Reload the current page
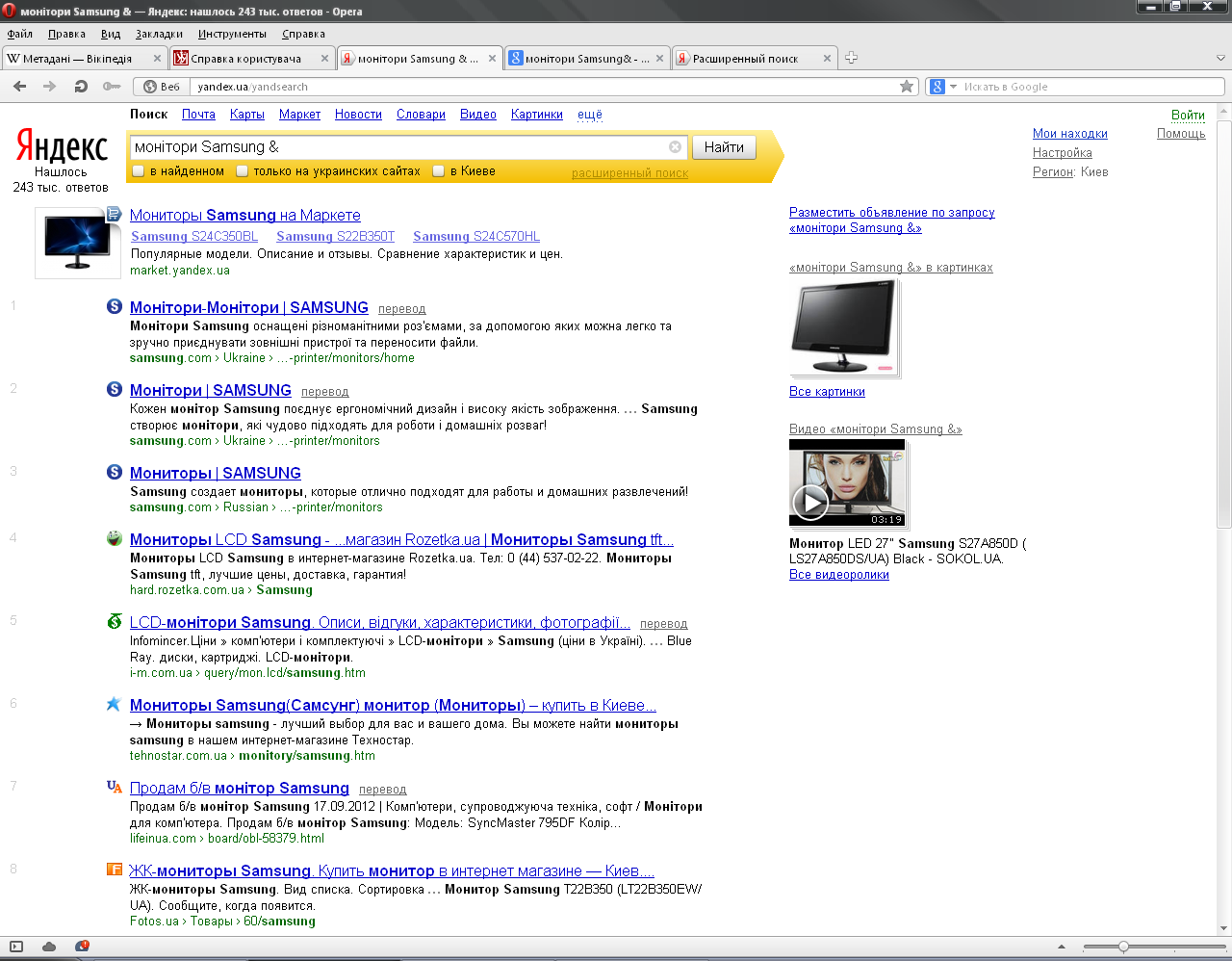1232x961 pixels. point(81,87)
